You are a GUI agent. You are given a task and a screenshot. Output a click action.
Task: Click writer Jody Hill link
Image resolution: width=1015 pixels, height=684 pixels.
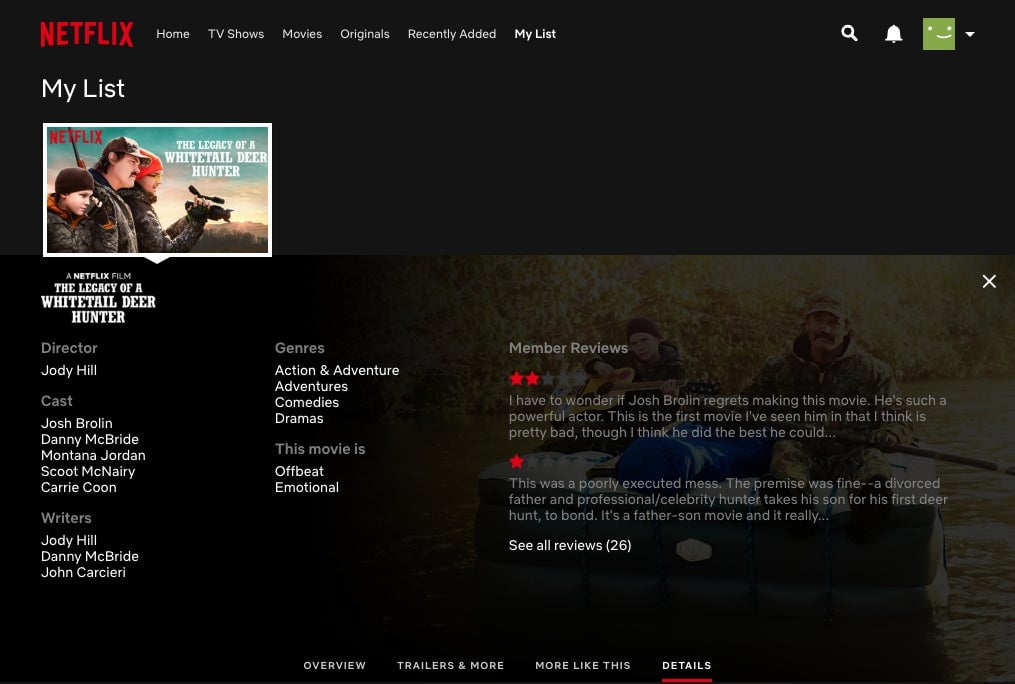(x=69, y=540)
